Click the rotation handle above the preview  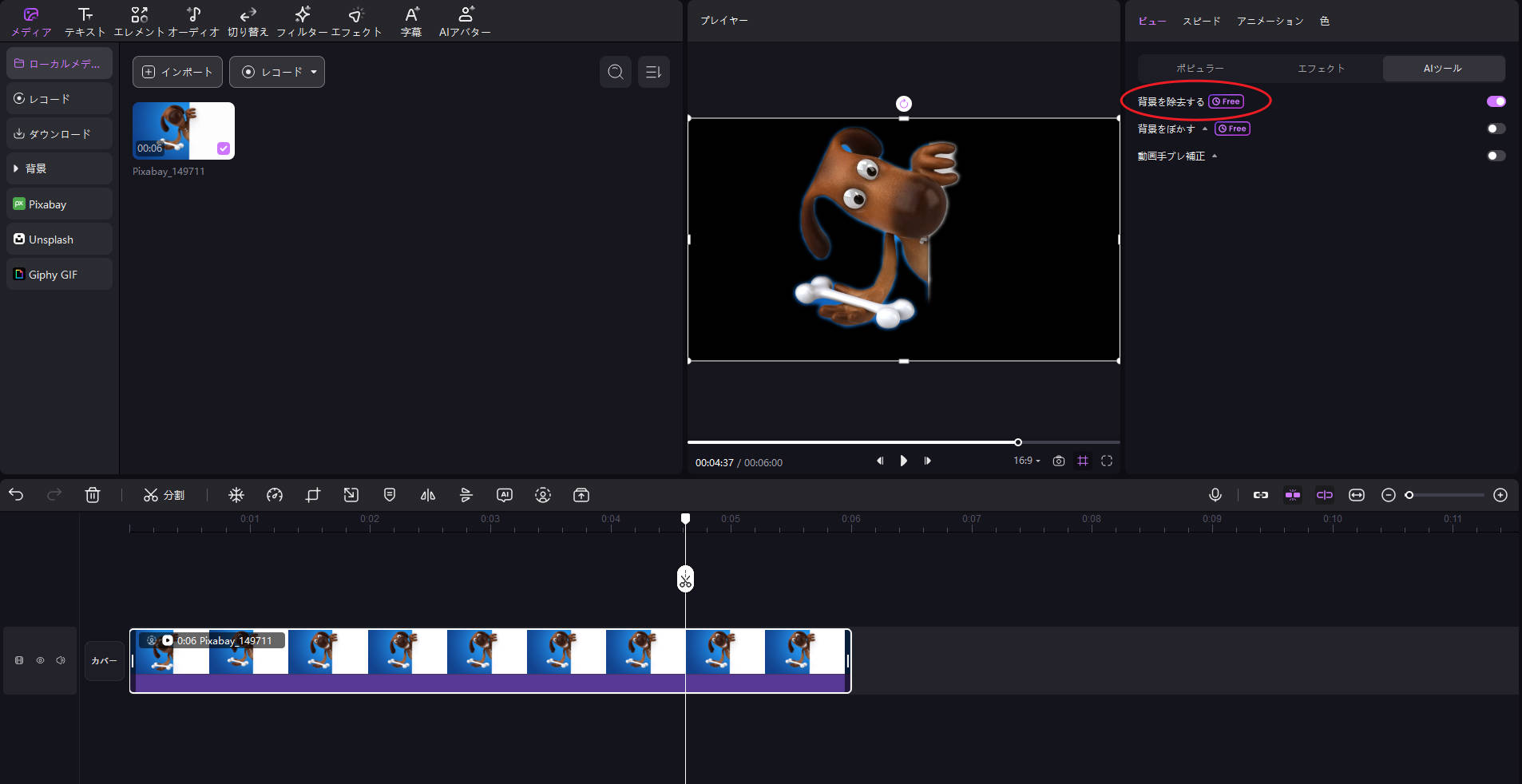[903, 104]
